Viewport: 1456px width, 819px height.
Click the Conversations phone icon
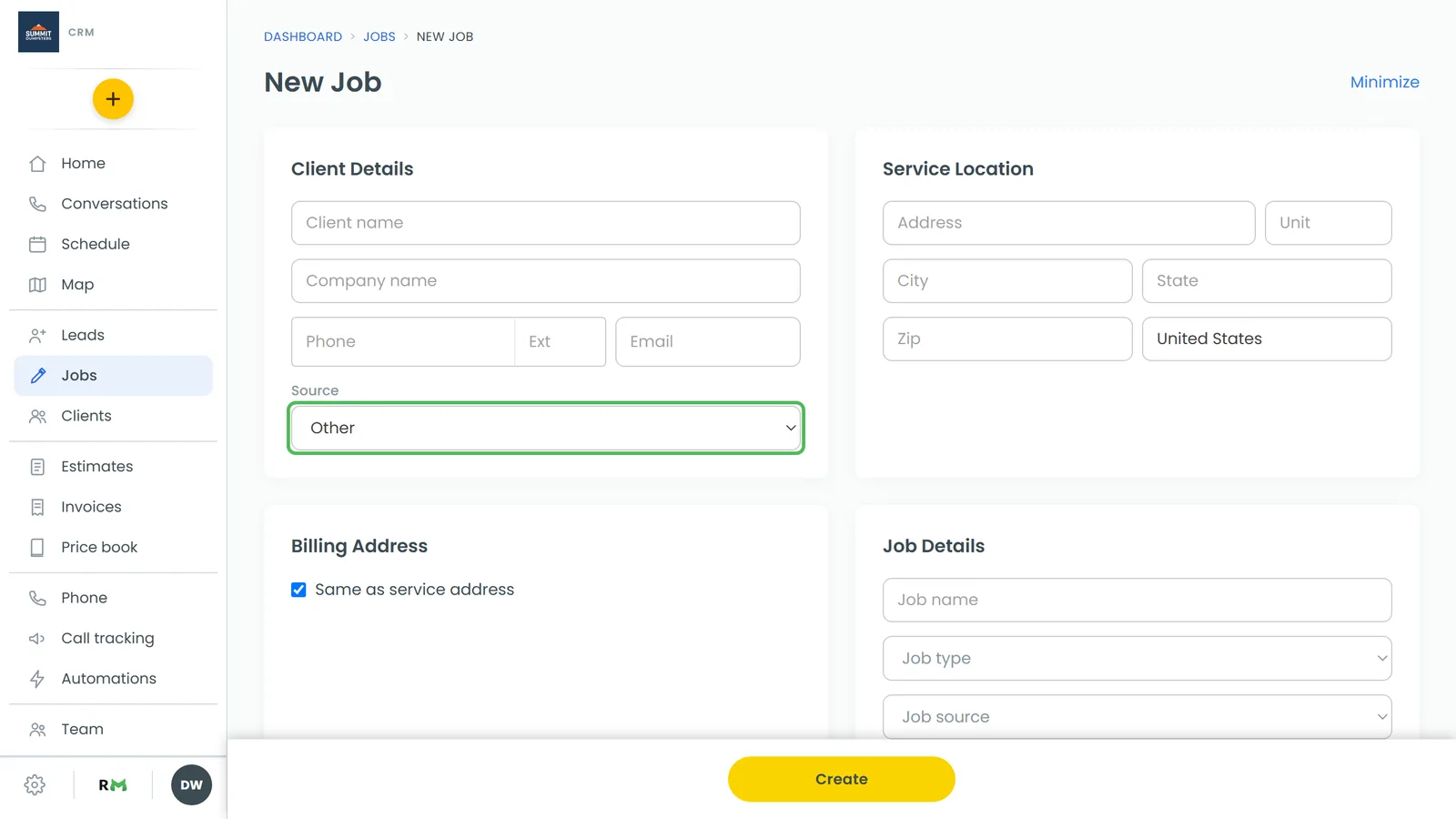tap(37, 204)
